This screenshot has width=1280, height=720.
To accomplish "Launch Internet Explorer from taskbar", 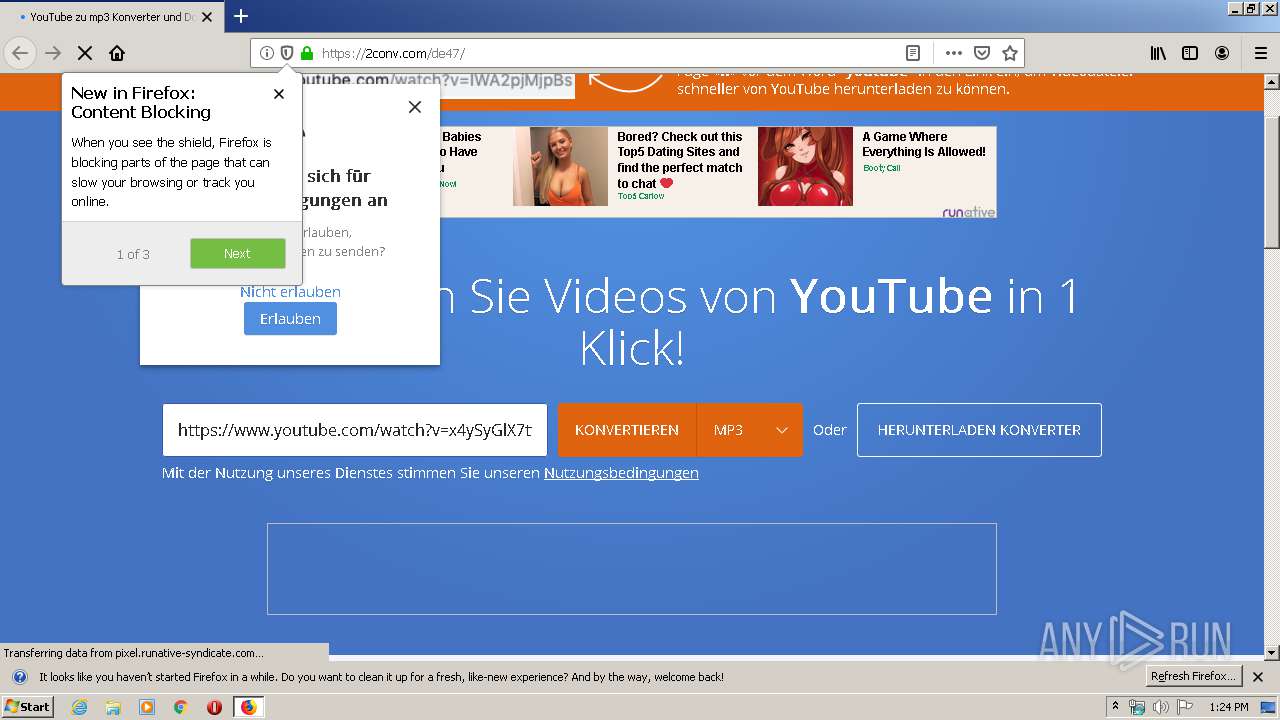I will [x=79, y=707].
